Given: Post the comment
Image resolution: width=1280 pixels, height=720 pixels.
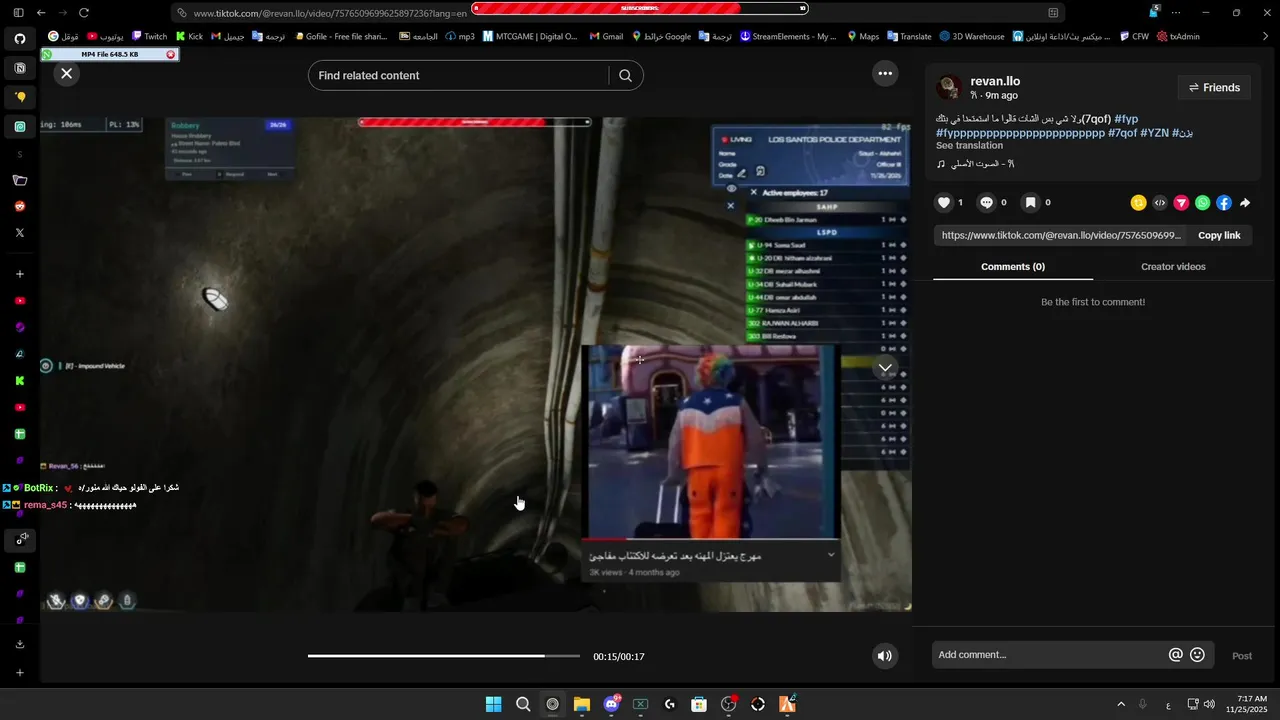Looking at the screenshot, I should (x=1242, y=656).
